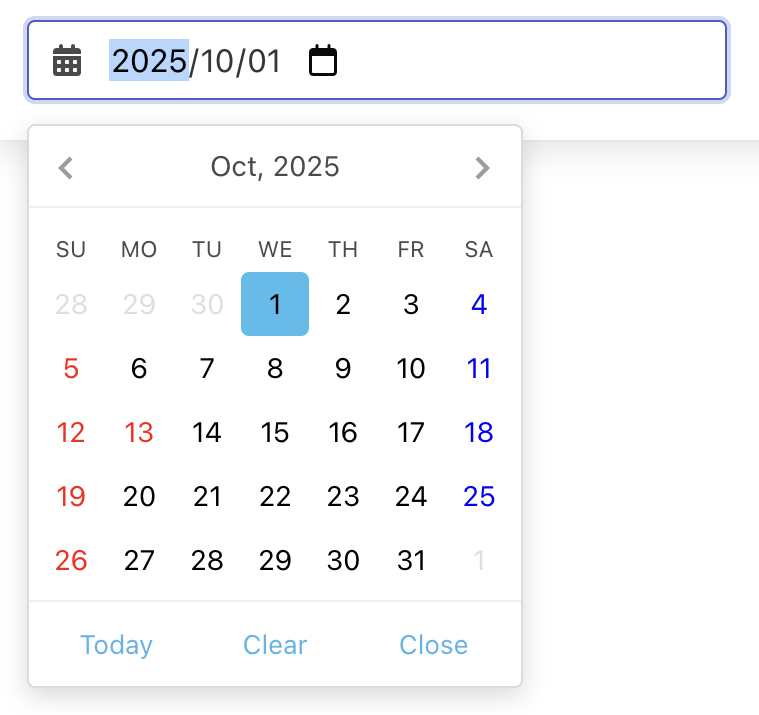Click greyed-out September 28 date
This screenshot has height=715, width=759.
point(71,305)
